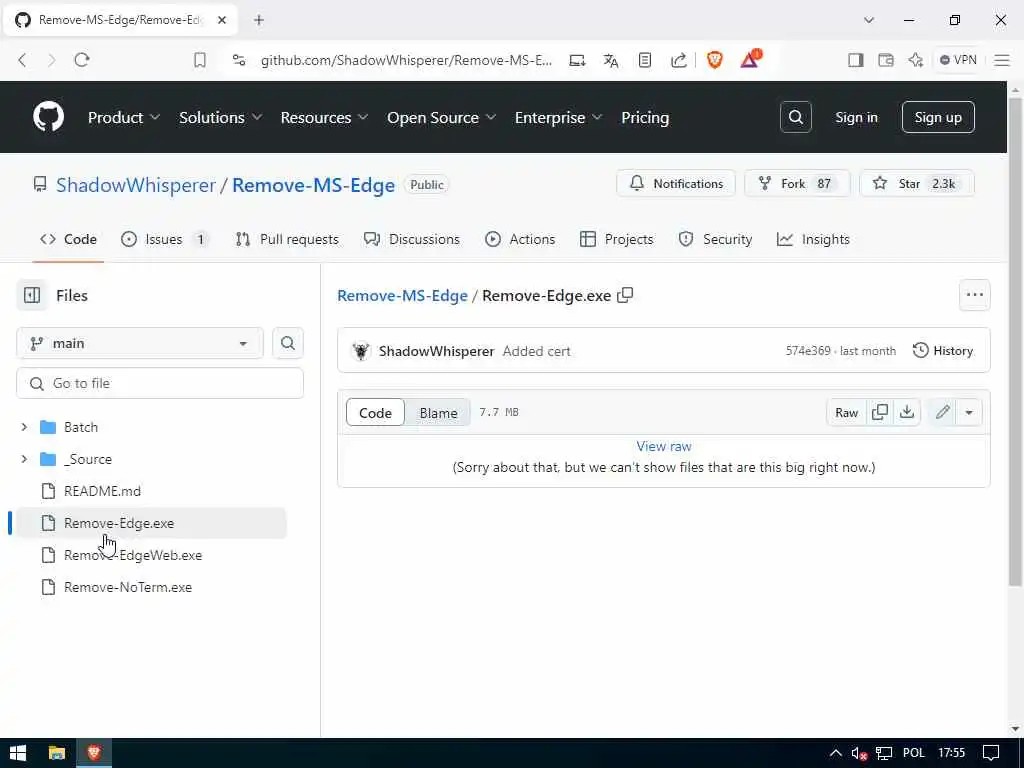This screenshot has width=1024, height=768.
Task: Open the Pull requests tab
Action: 287,239
